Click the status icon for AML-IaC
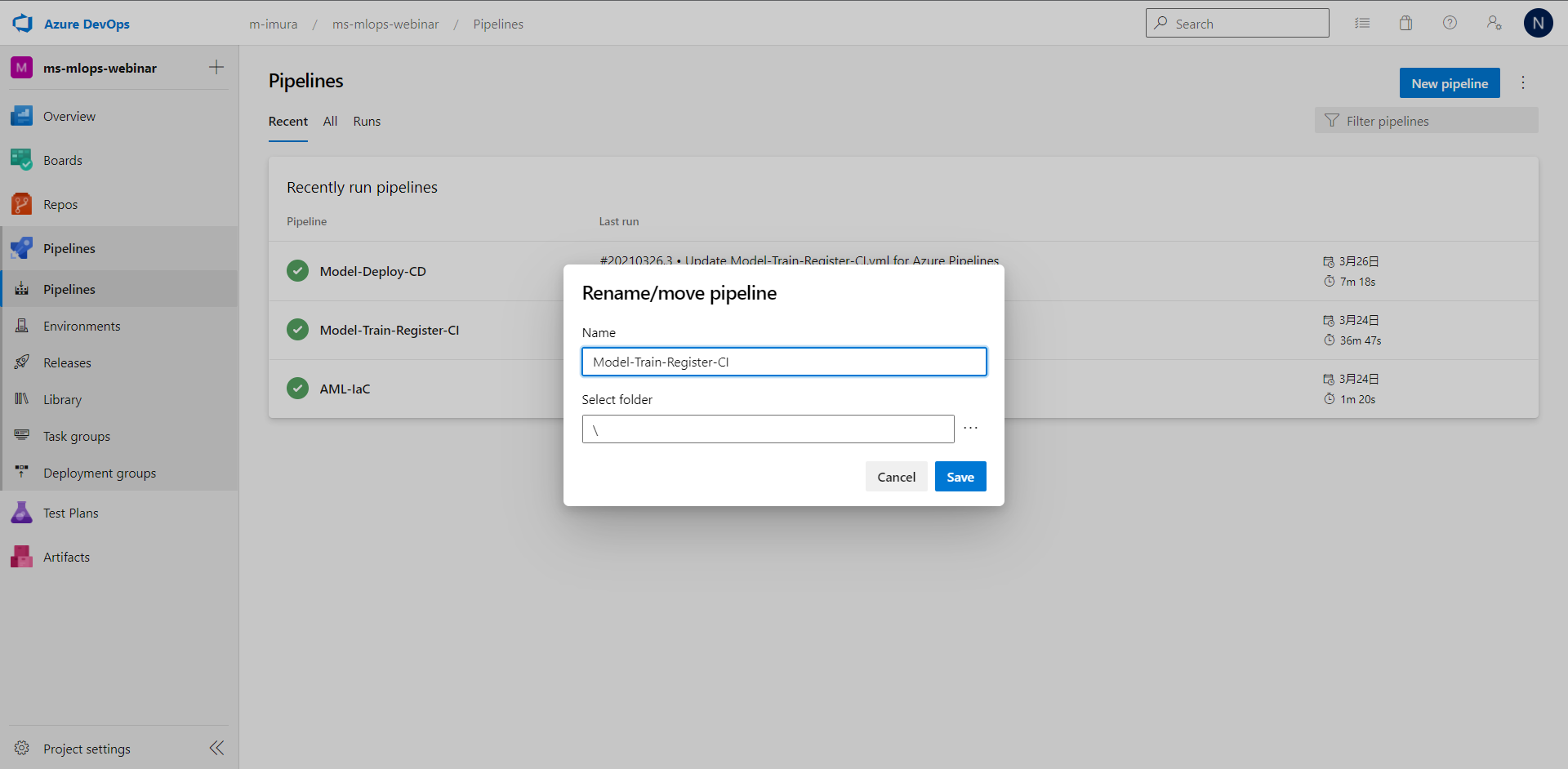 click(298, 389)
